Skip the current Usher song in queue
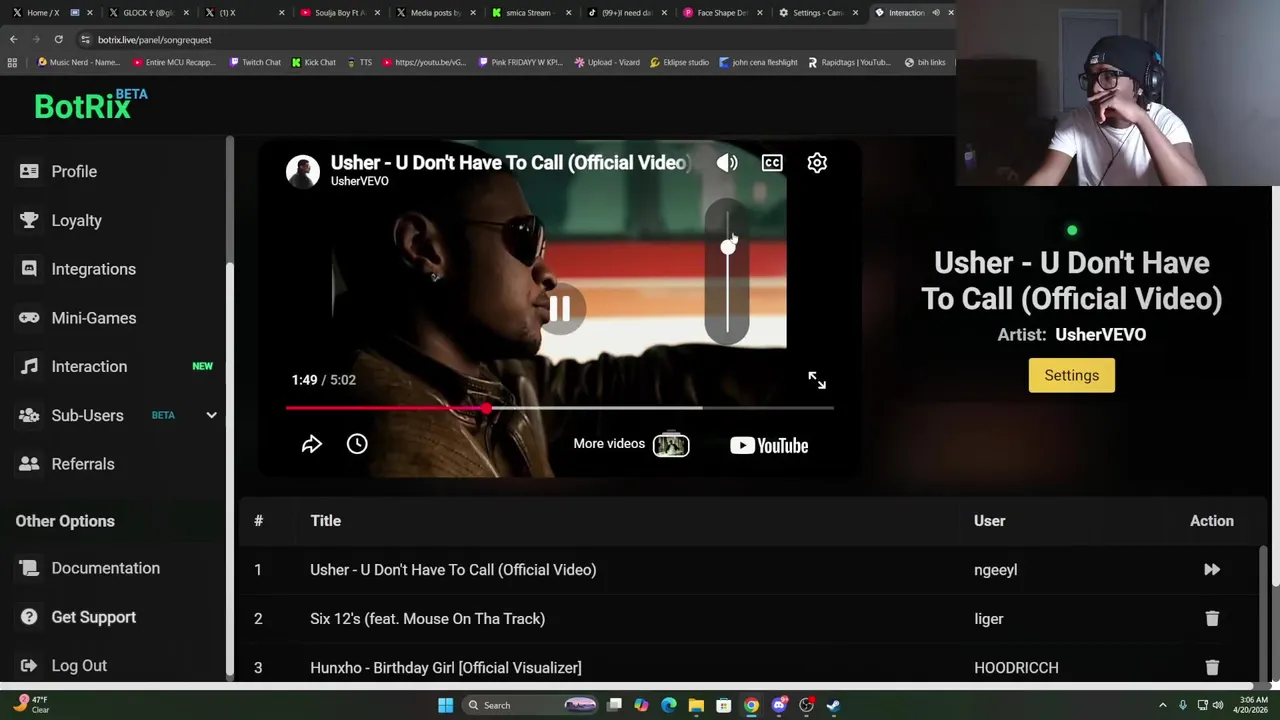Image resolution: width=1280 pixels, height=720 pixels. (1211, 570)
